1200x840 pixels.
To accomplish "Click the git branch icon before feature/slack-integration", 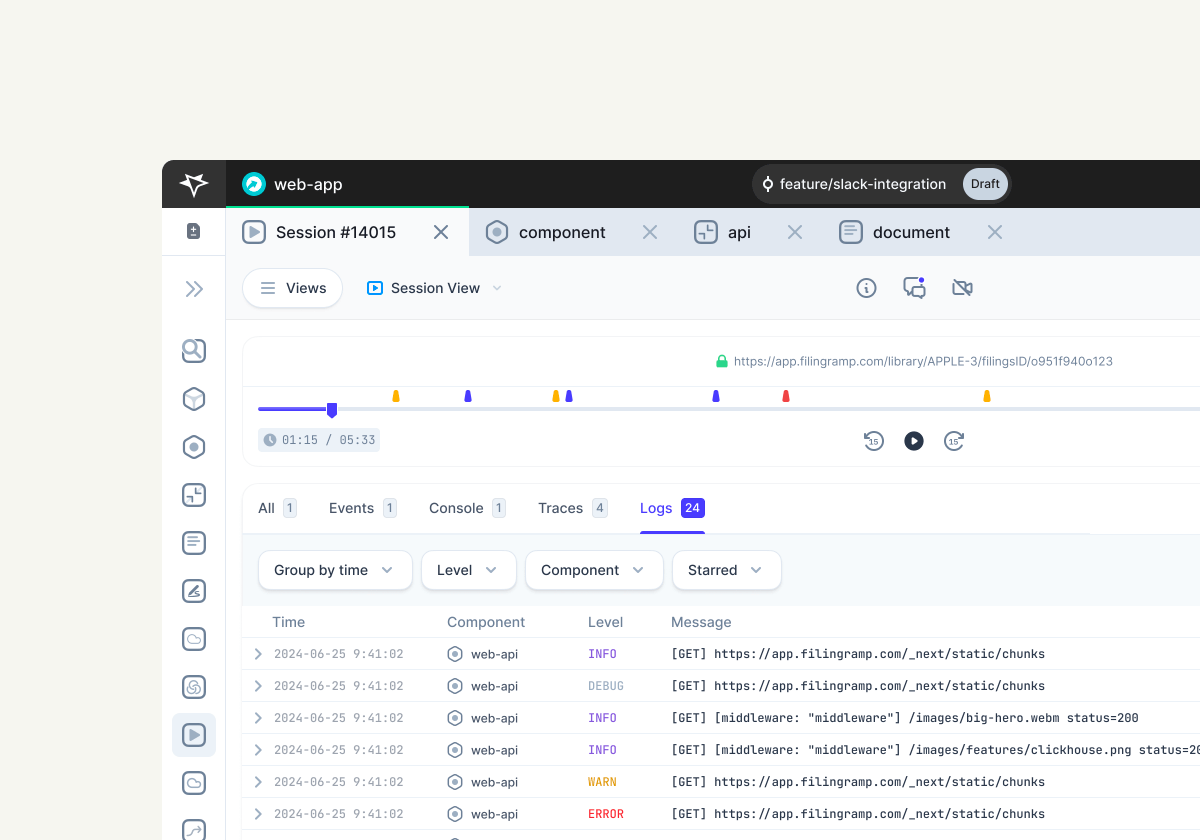I will (x=768, y=184).
